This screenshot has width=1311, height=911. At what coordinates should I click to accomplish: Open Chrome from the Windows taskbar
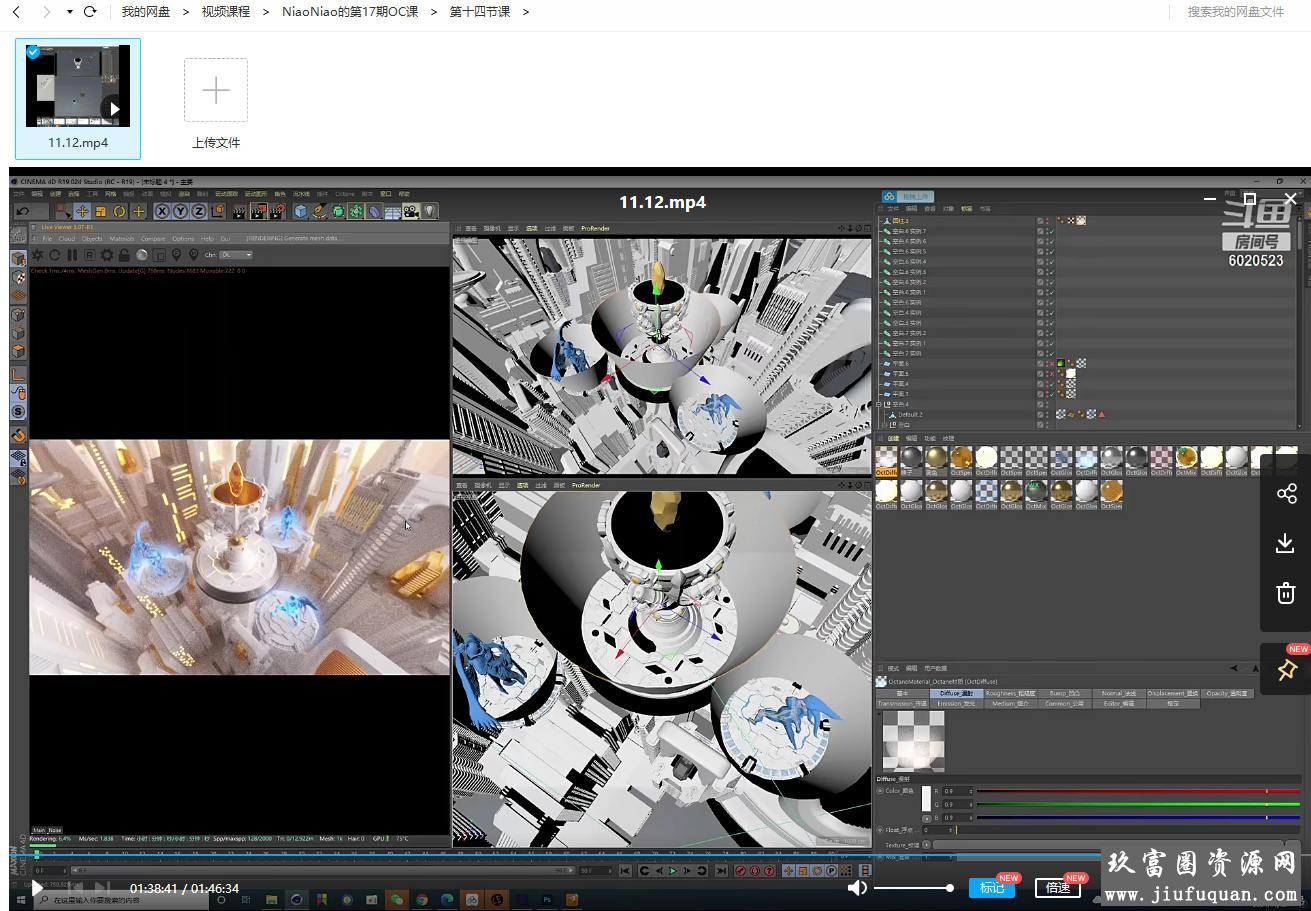pos(422,900)
